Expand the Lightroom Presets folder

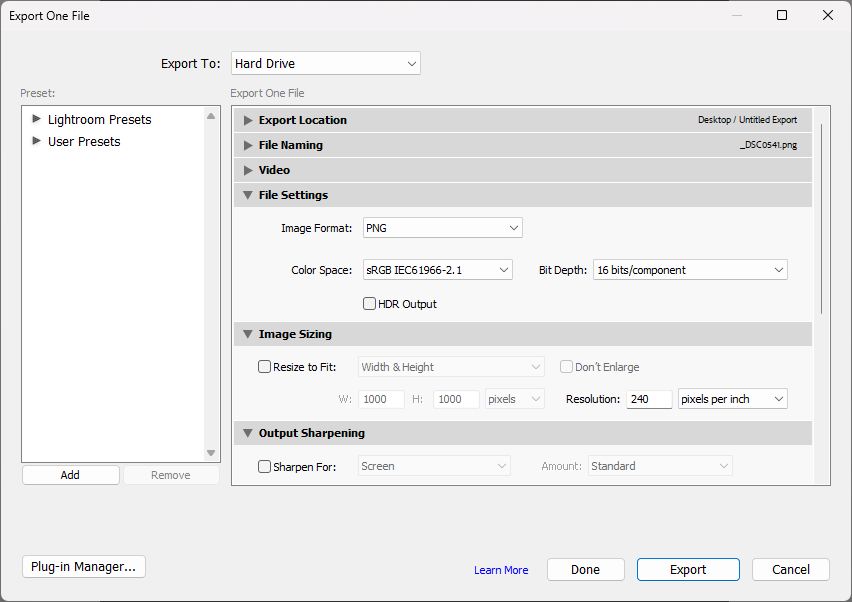click(x=36, y=118)
